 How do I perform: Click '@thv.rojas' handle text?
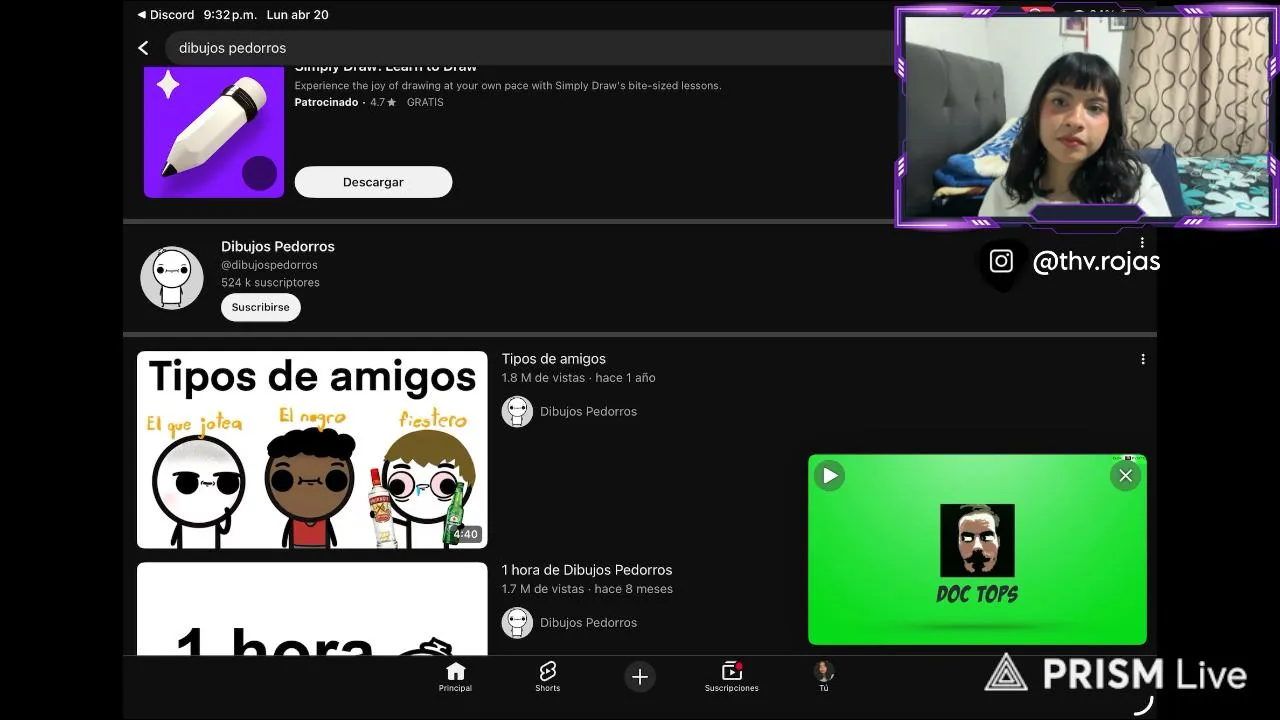[1096, 262]
